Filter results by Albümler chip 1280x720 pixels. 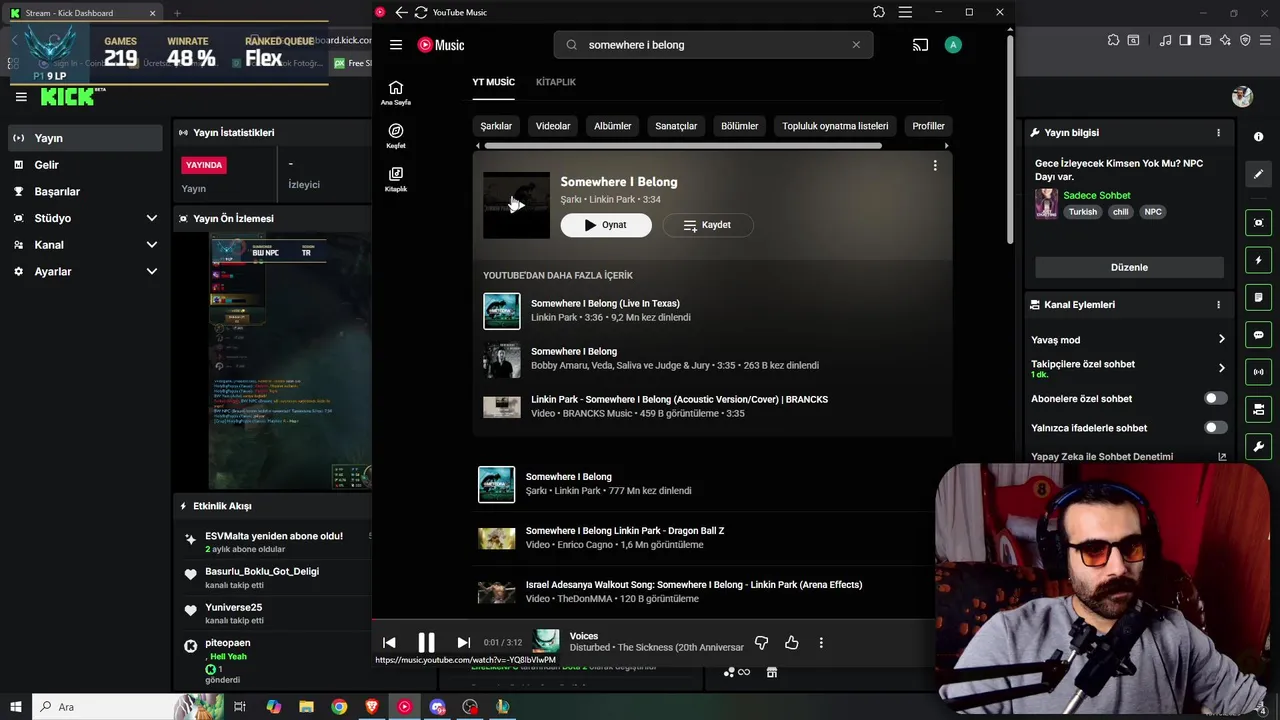pyautogui.click(x=613, y=126)
